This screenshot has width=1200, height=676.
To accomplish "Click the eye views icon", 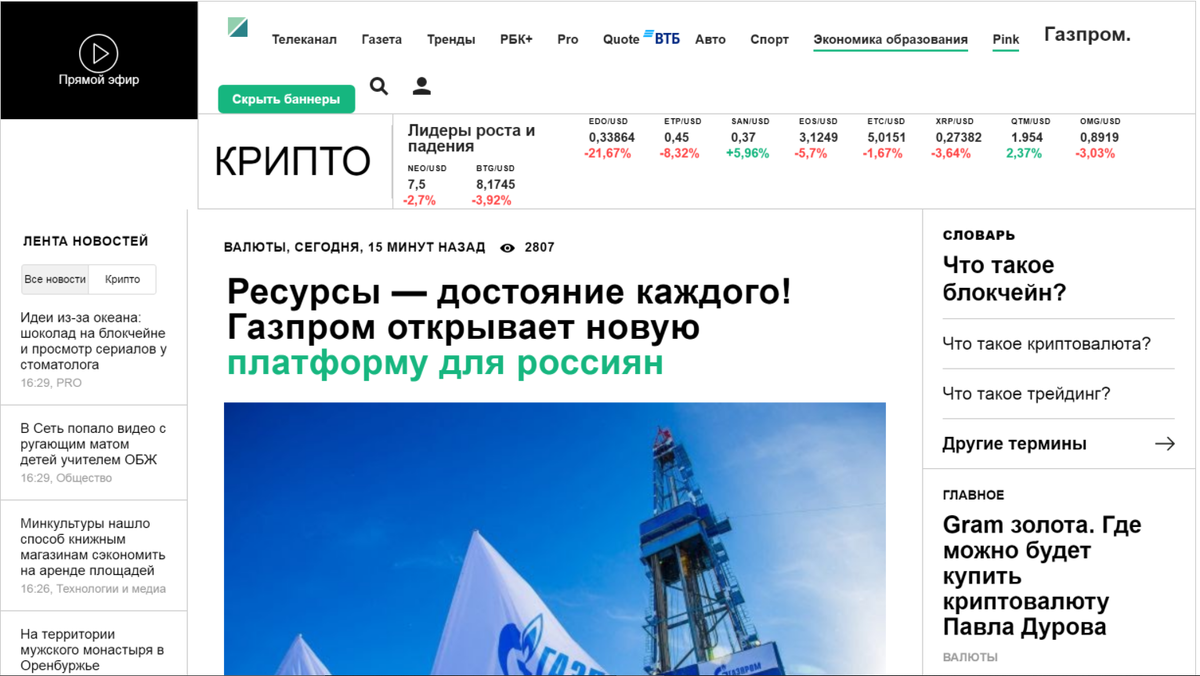I will [x=507, y=247].
